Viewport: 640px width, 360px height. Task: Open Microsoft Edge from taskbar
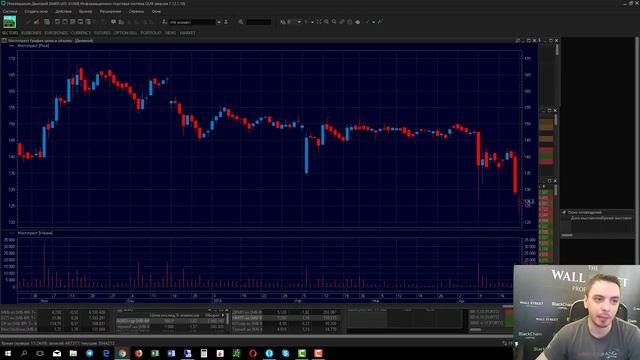[106, 353]
